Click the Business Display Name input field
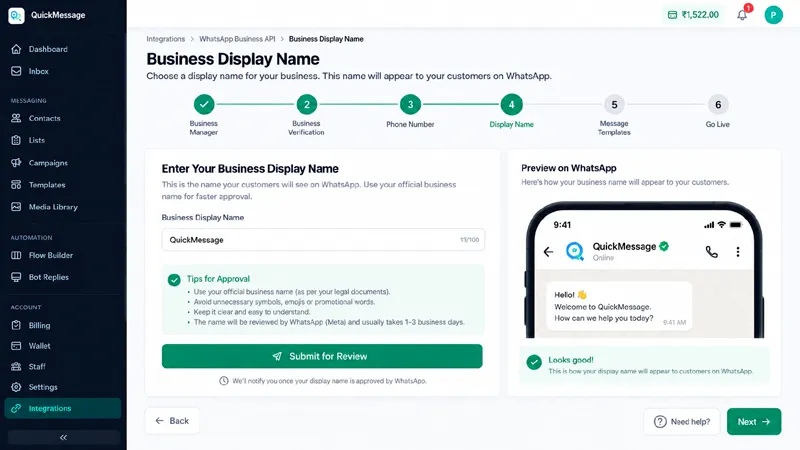This screenshot has height=450, width=800. 323,240
